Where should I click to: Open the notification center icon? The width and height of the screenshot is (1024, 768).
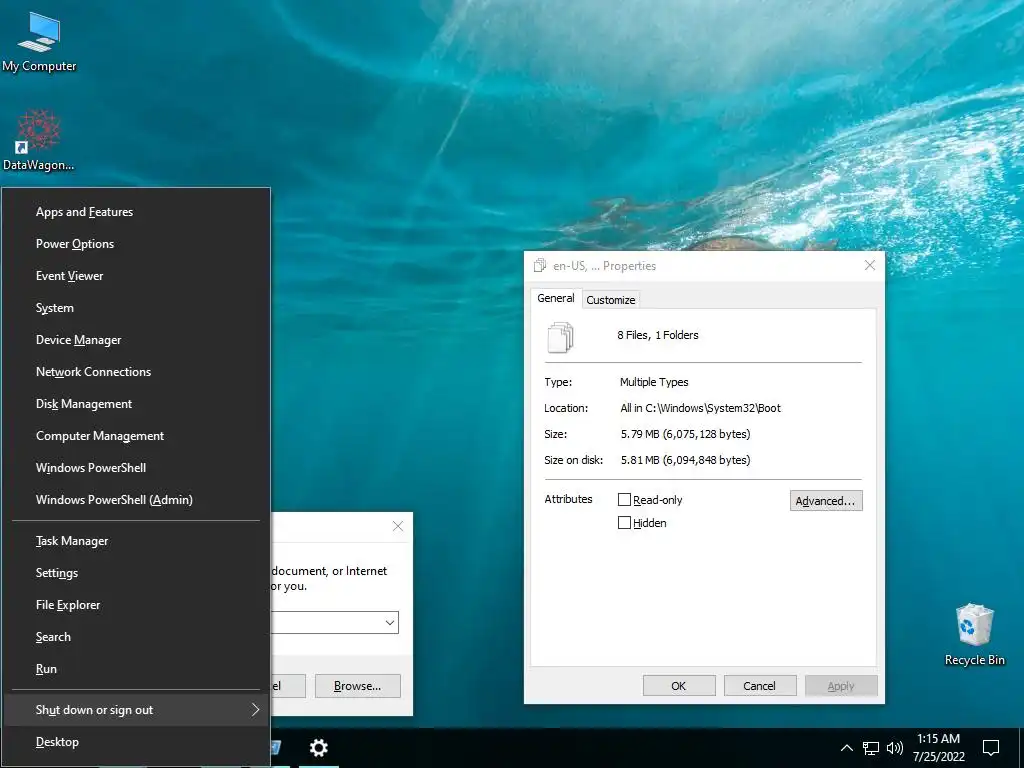(x=991, y=748)
